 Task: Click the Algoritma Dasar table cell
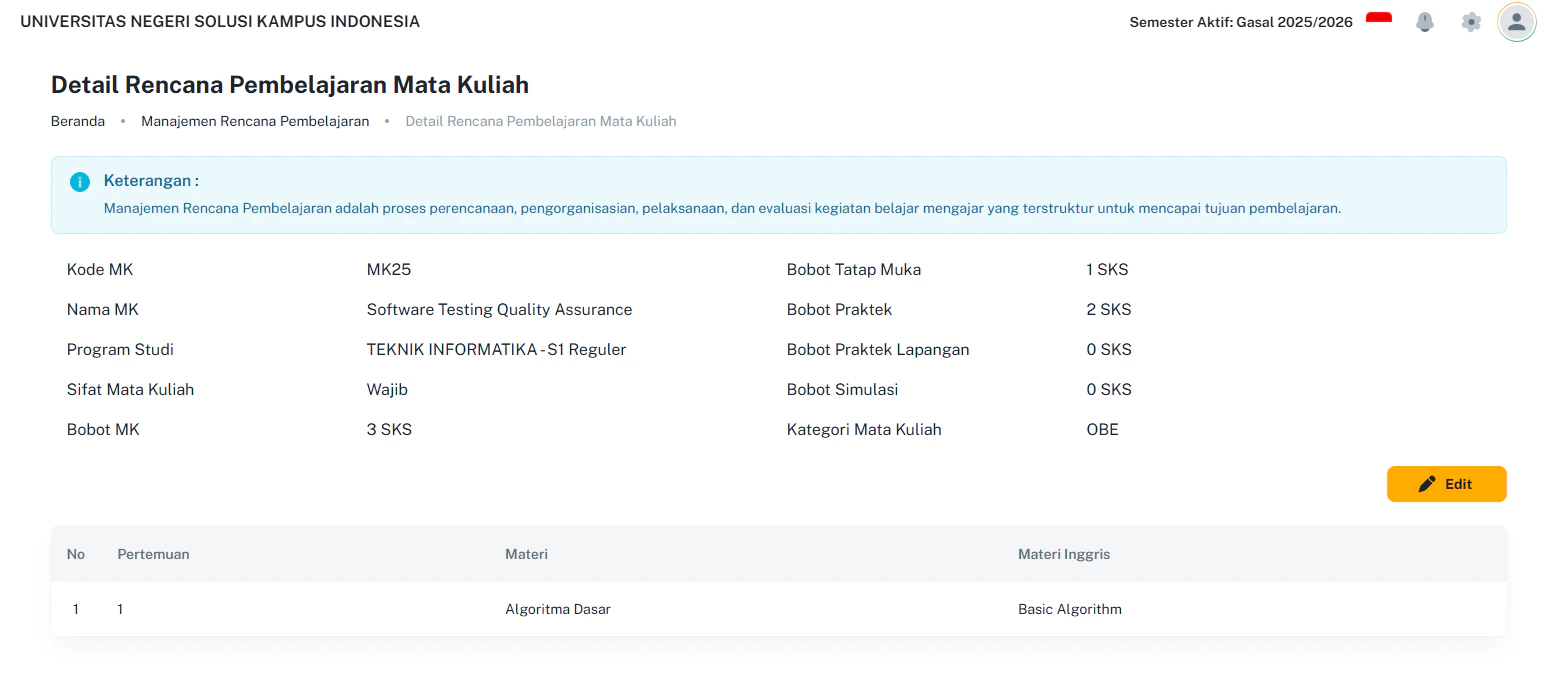tap(558, 608)
